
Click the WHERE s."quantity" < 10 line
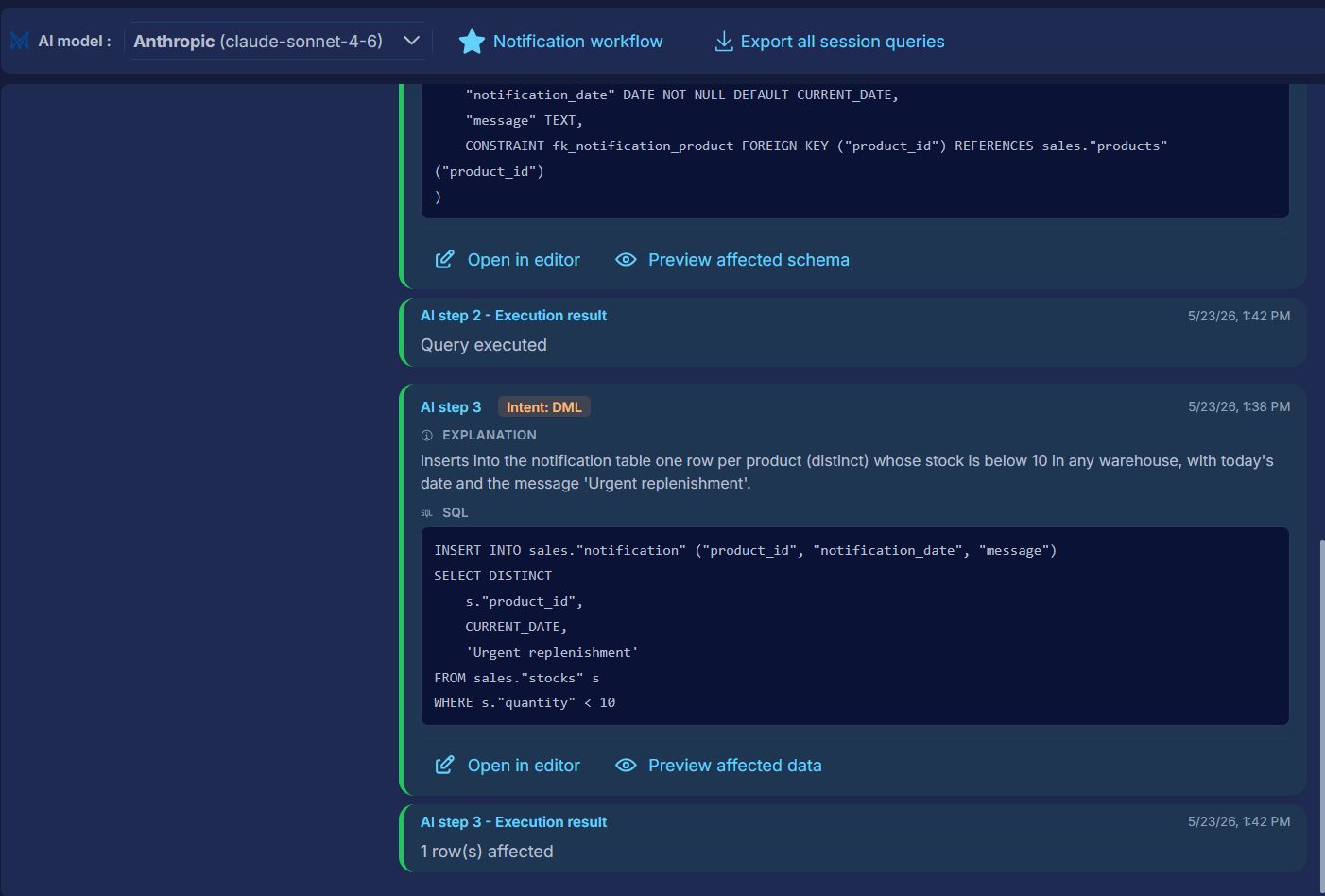tap(525, 702)
